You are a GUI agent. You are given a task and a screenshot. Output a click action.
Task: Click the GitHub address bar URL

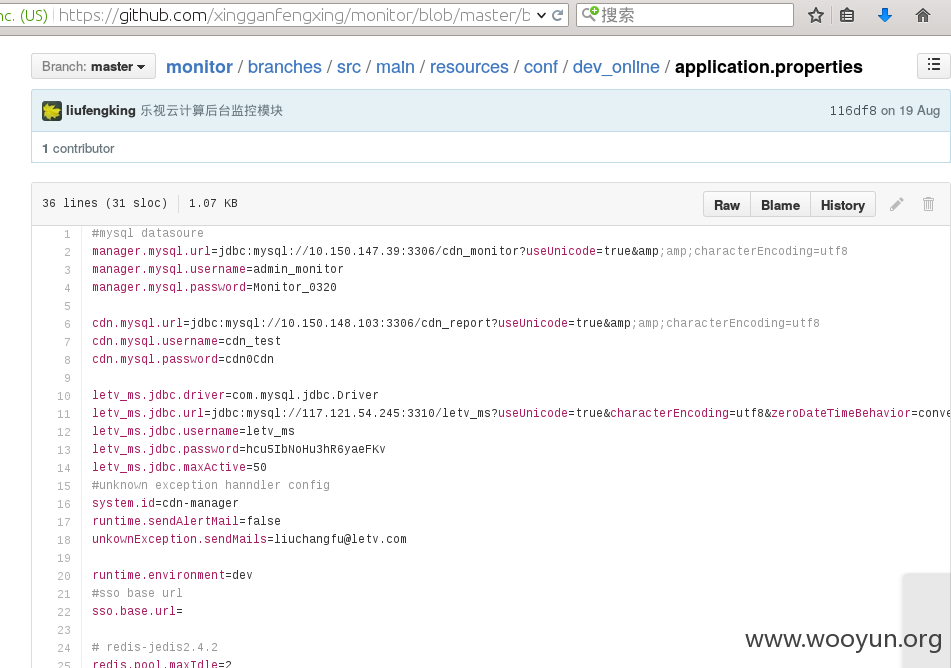(294, 15)
